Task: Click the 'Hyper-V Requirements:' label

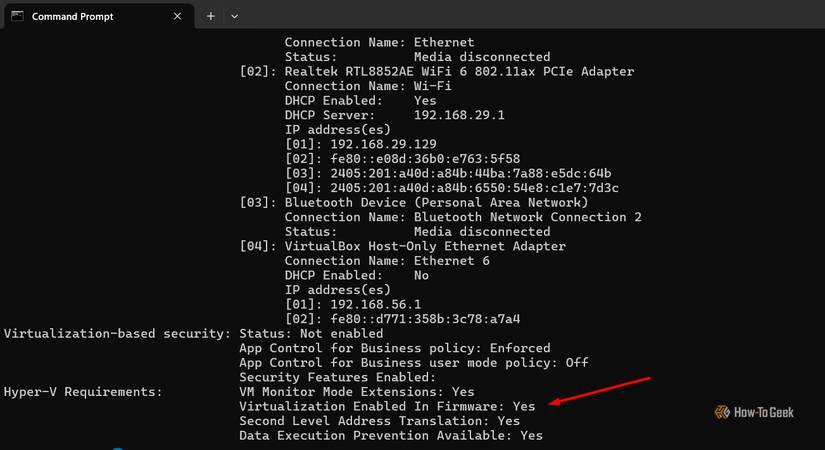Action: pos(83,391)
